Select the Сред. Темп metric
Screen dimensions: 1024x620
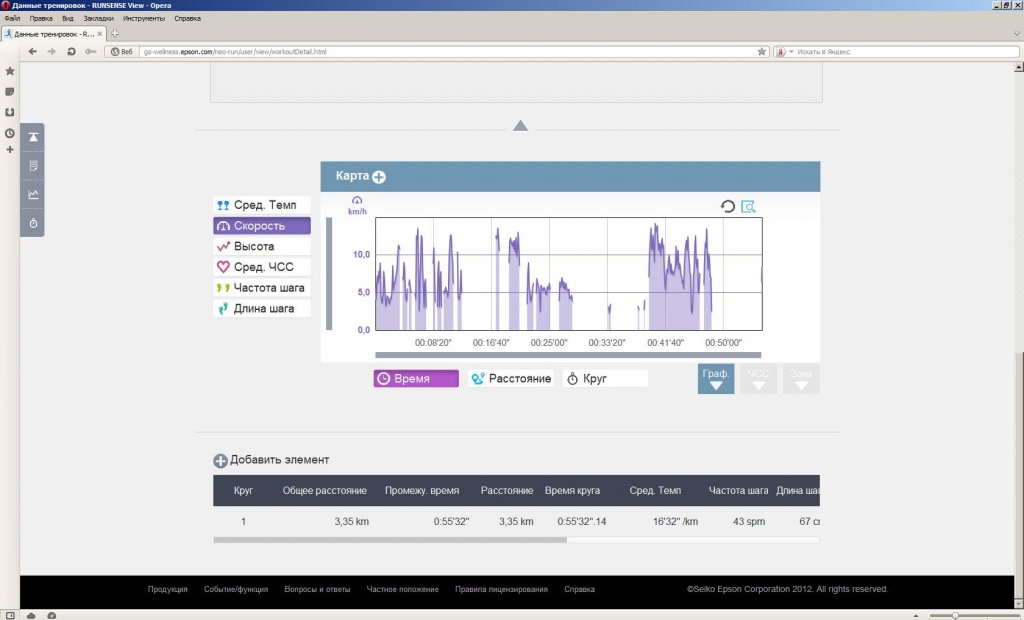click(x=262, y=205)
